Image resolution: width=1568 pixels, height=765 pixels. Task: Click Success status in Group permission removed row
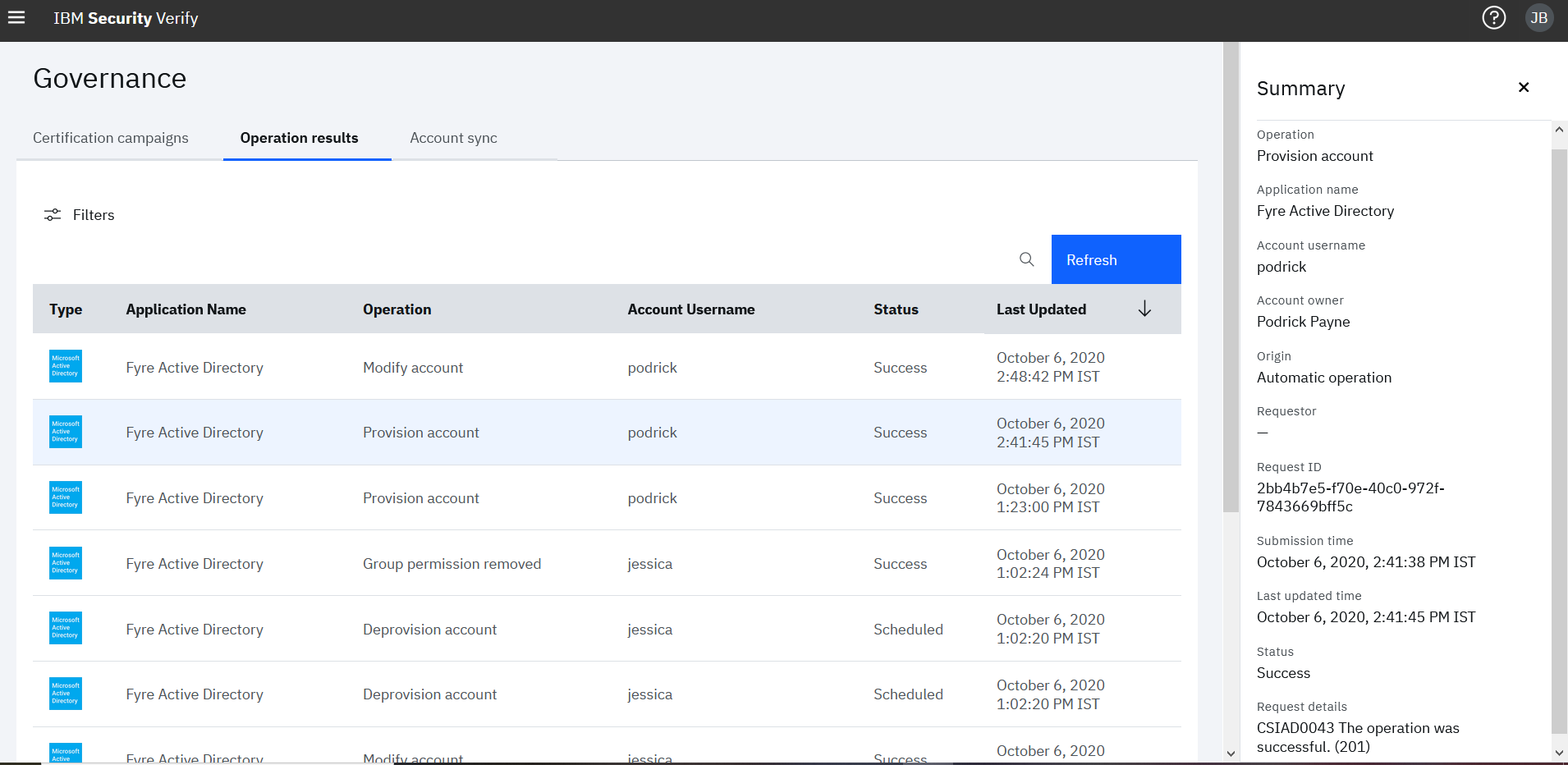[900, 564]
